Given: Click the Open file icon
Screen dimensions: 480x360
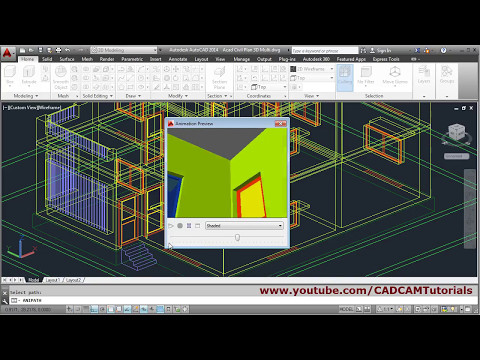Looking at the screenshot, I should click(31, 50).
